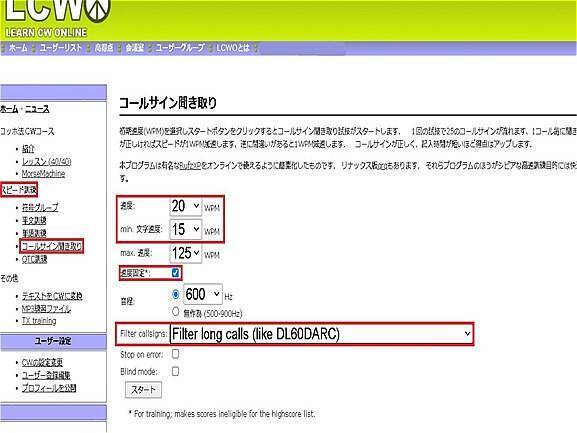Screen dimensions: 577x433
Task: Click the その他 section label
Action: [x=9, y=278]
